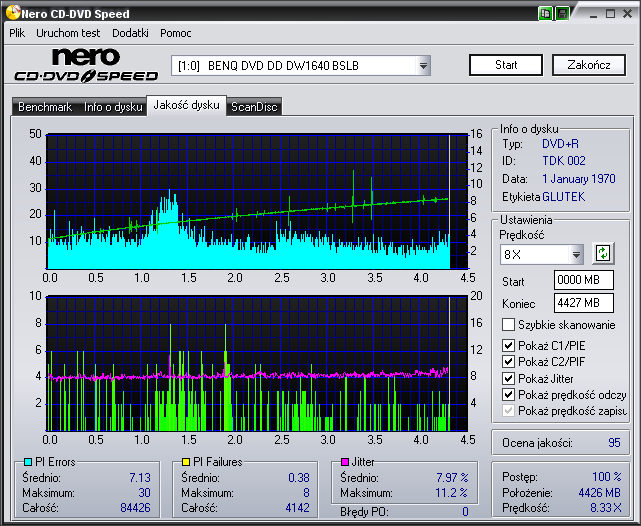Click the disc ID TDK 002
641x526 pixels.
[x=564, y=161]
